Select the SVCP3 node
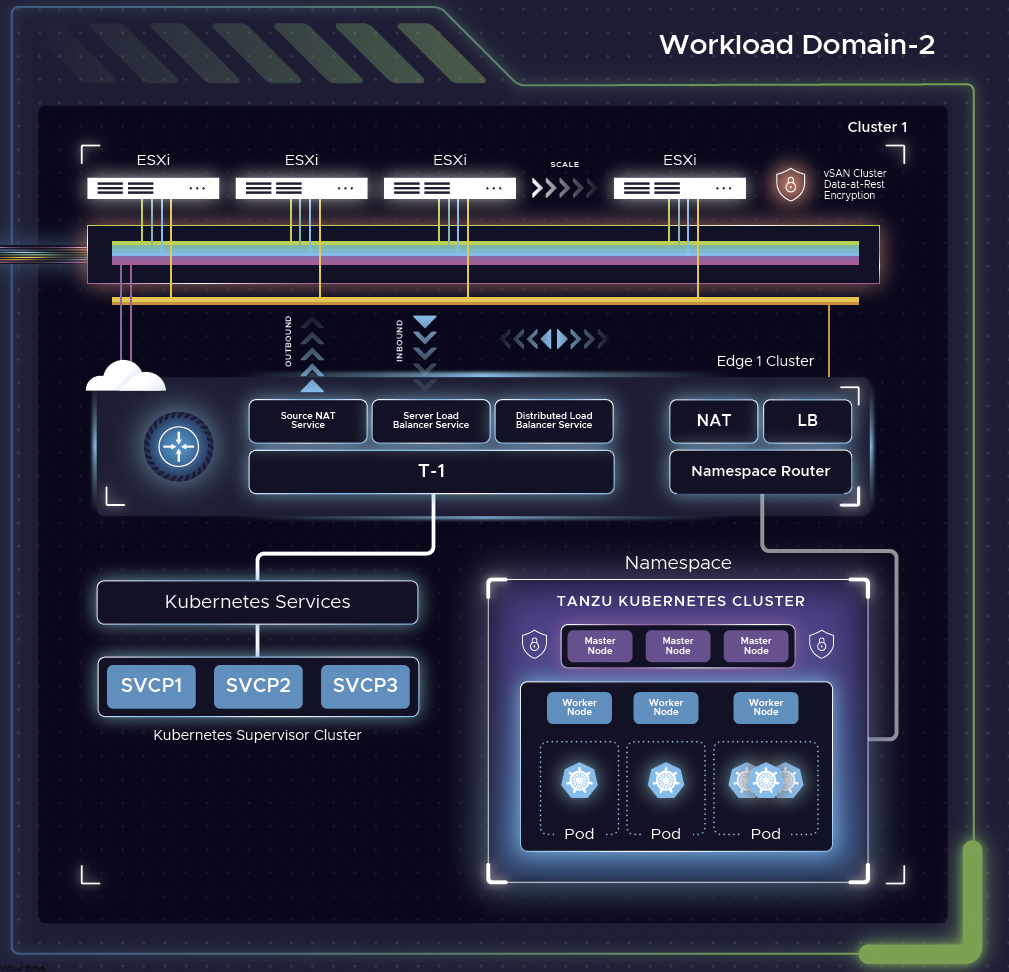Viewport: 1009px width, 972px height. click(365, 686)
